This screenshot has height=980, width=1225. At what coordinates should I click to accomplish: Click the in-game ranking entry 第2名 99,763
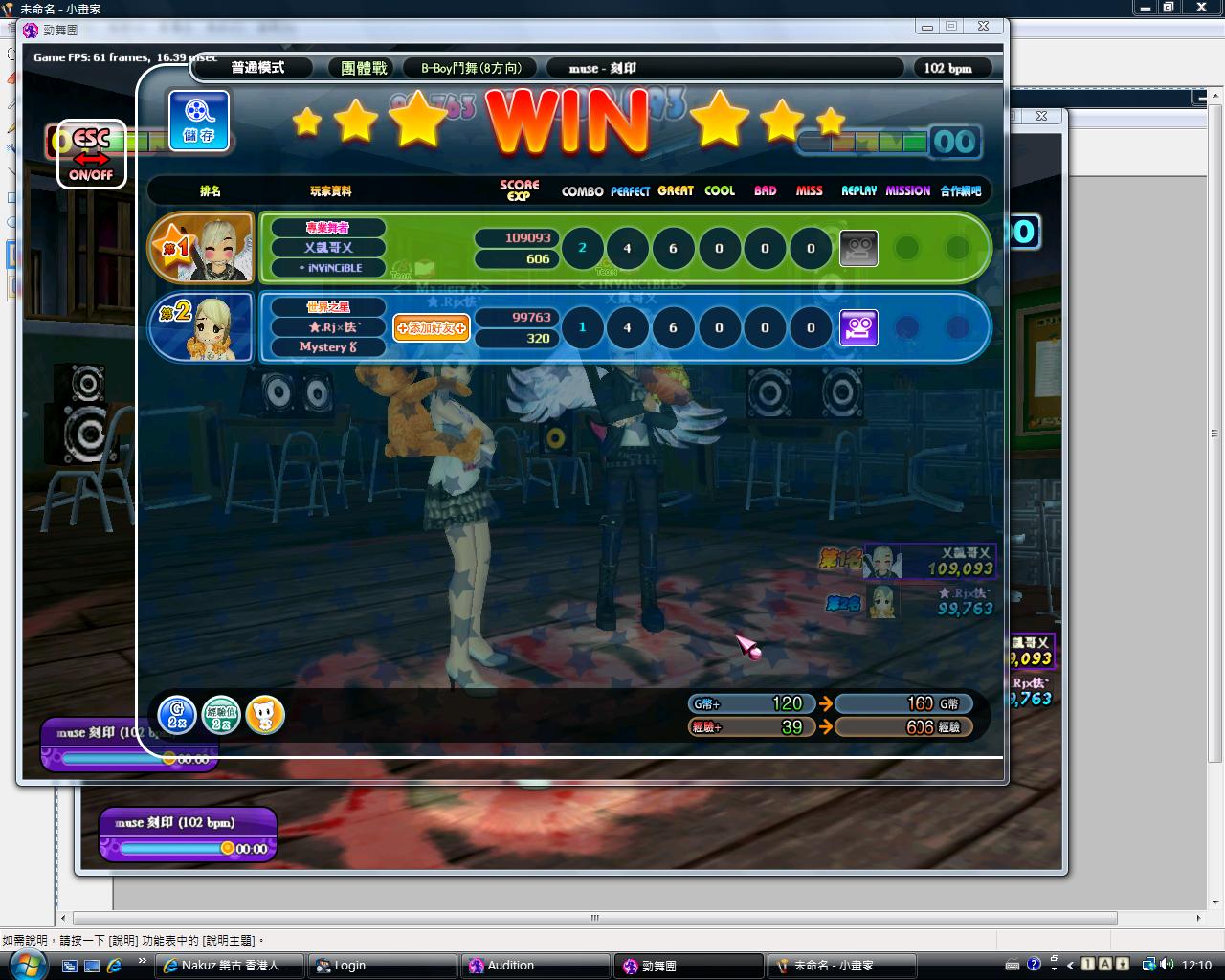tap(909, 601)
